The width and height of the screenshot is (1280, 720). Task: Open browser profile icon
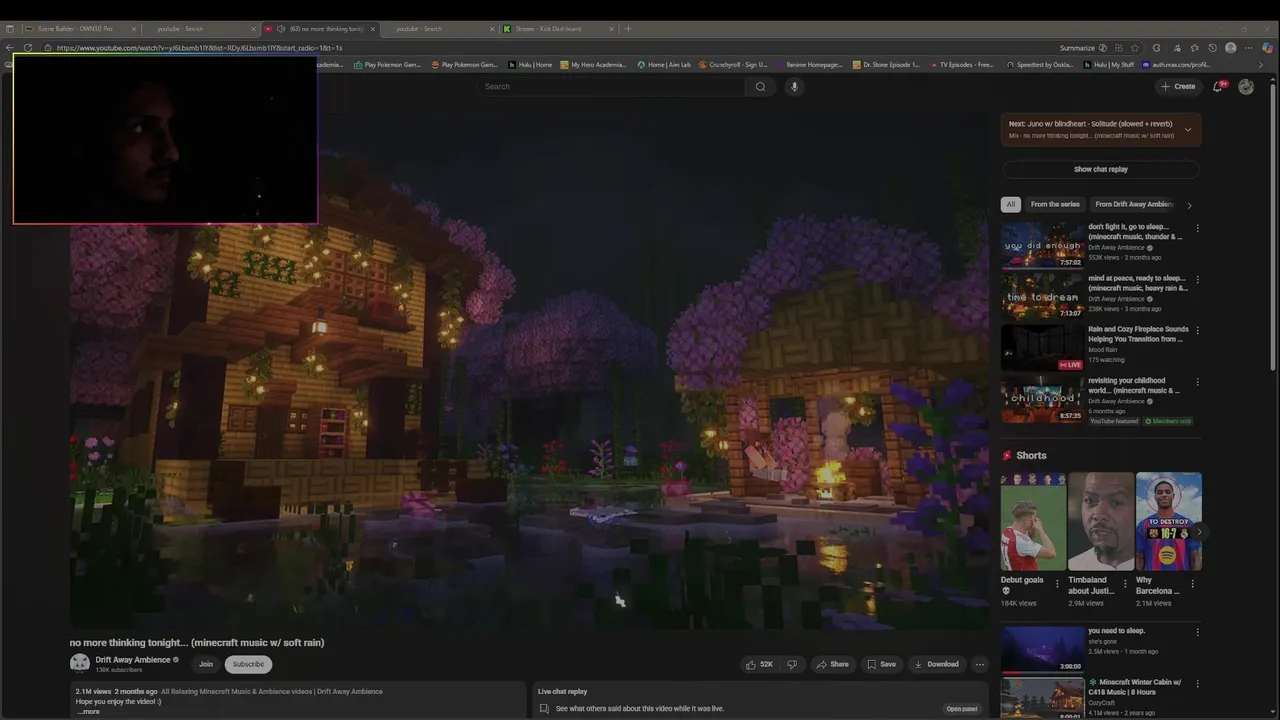[1231, 48]
